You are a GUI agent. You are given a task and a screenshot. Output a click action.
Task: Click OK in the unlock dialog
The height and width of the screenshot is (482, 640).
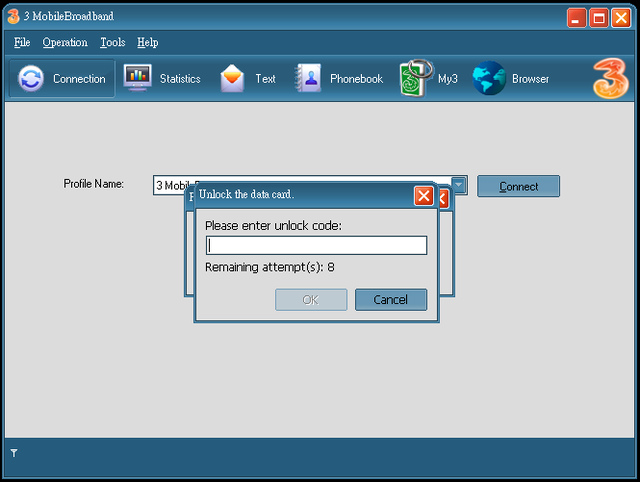311,300
